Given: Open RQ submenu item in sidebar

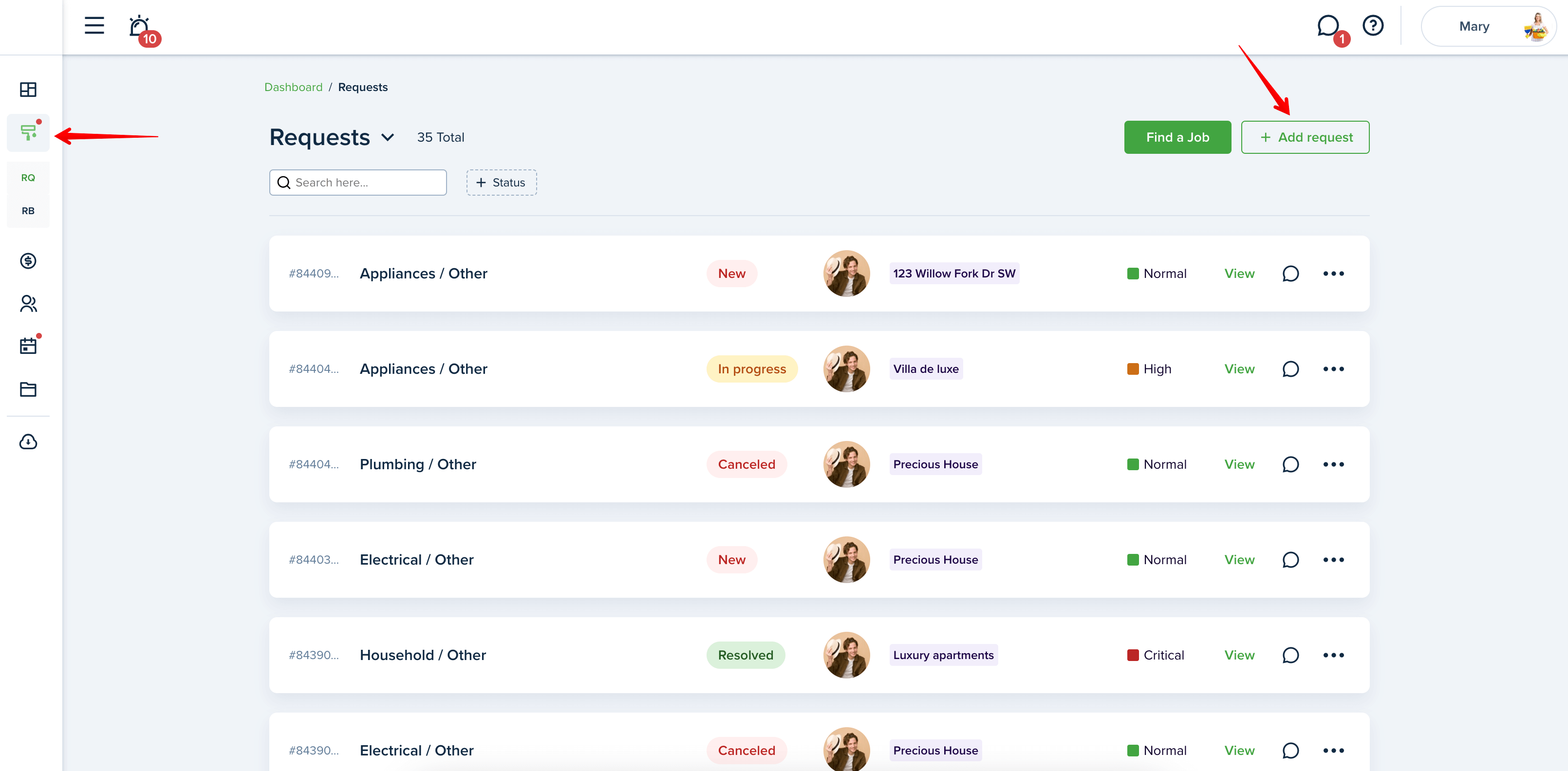Looking at the screenshot, I should click(x=28, y=178).
